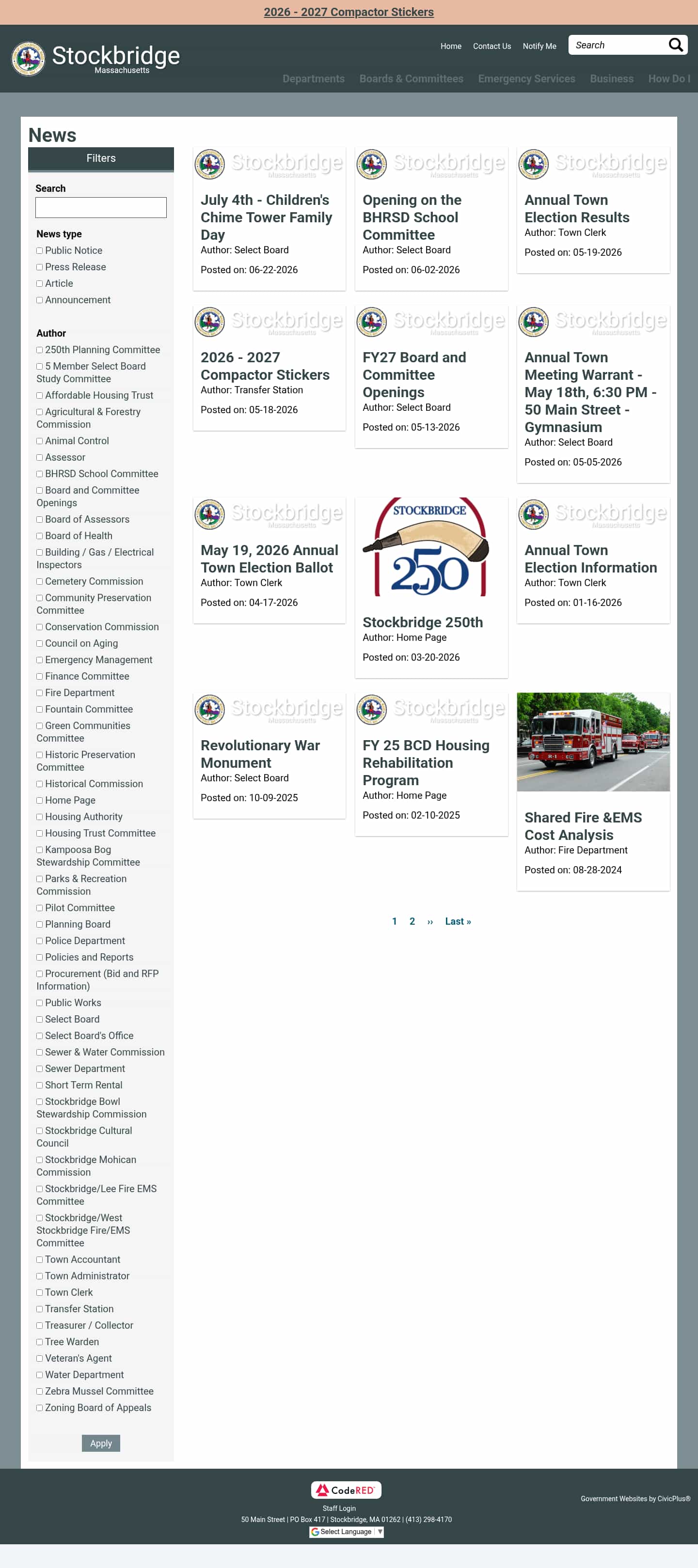Check the Planning Board author filter
Screen dimensions: 698x1568
pyautogui.click(x=40, y=925)
